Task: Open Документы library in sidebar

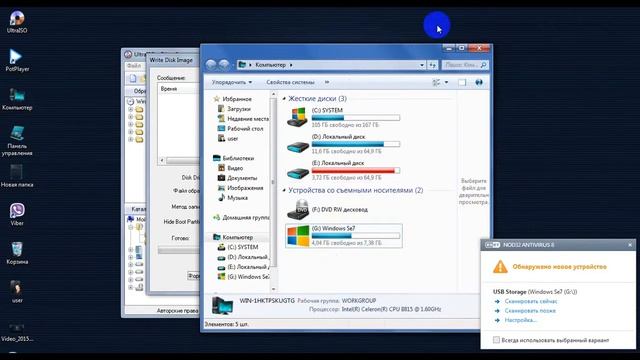Action: coord(238,178)
